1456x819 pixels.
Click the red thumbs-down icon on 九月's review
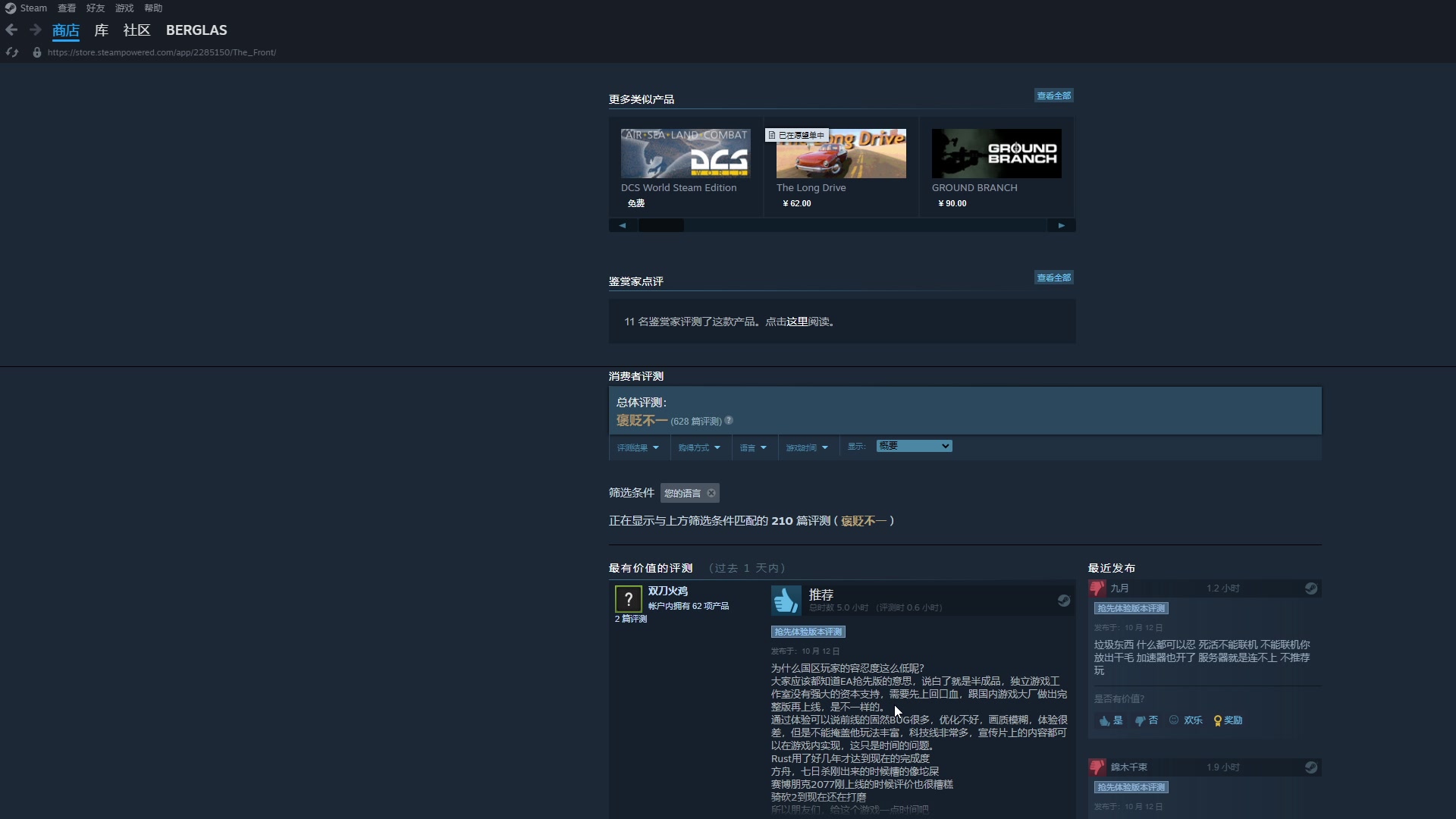pos(1097,588)
